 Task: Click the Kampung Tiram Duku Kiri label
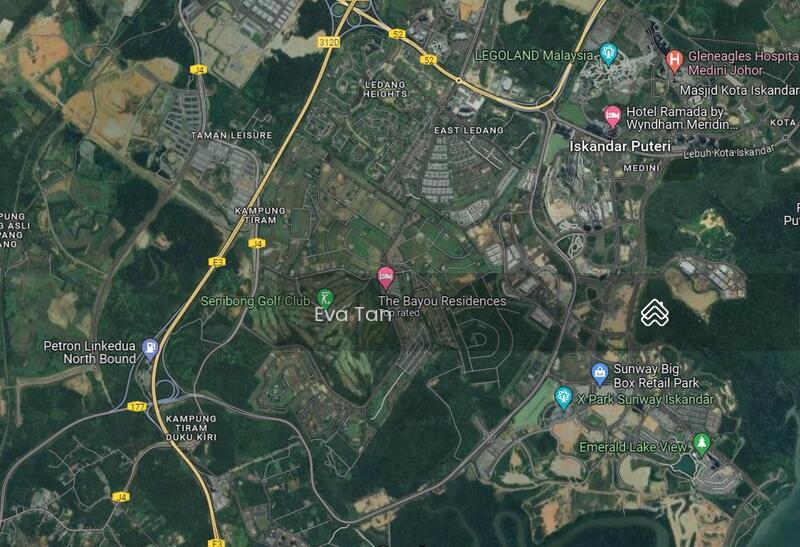[191, 428]
